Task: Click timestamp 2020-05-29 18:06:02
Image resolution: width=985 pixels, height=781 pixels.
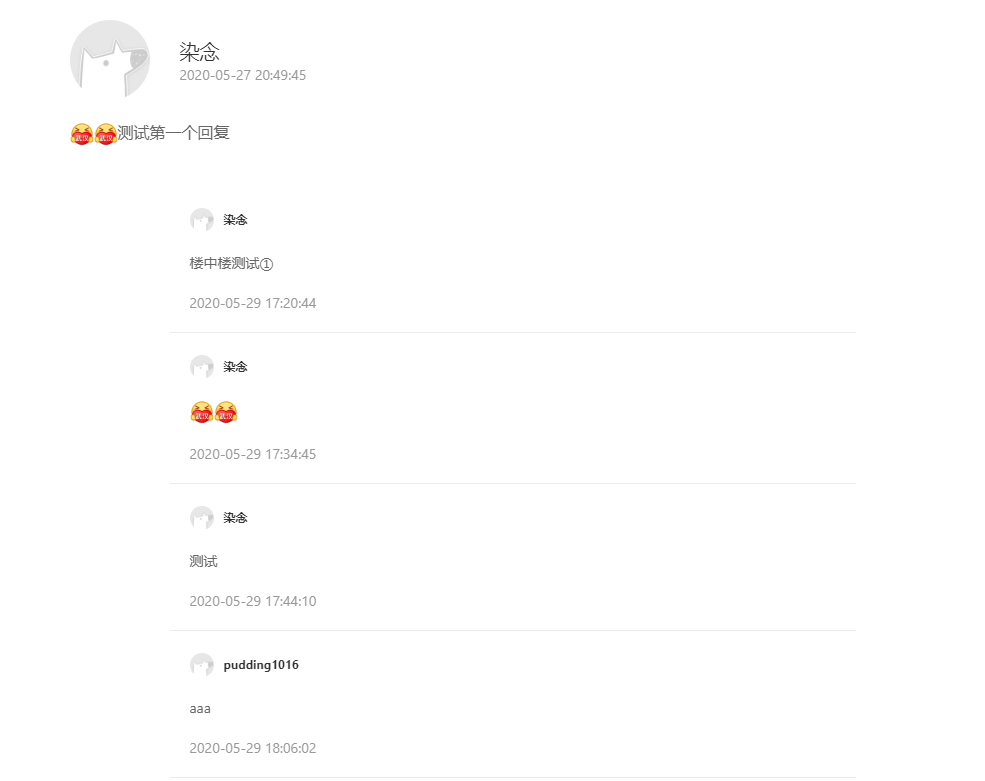Action: (x=252, y=748)
